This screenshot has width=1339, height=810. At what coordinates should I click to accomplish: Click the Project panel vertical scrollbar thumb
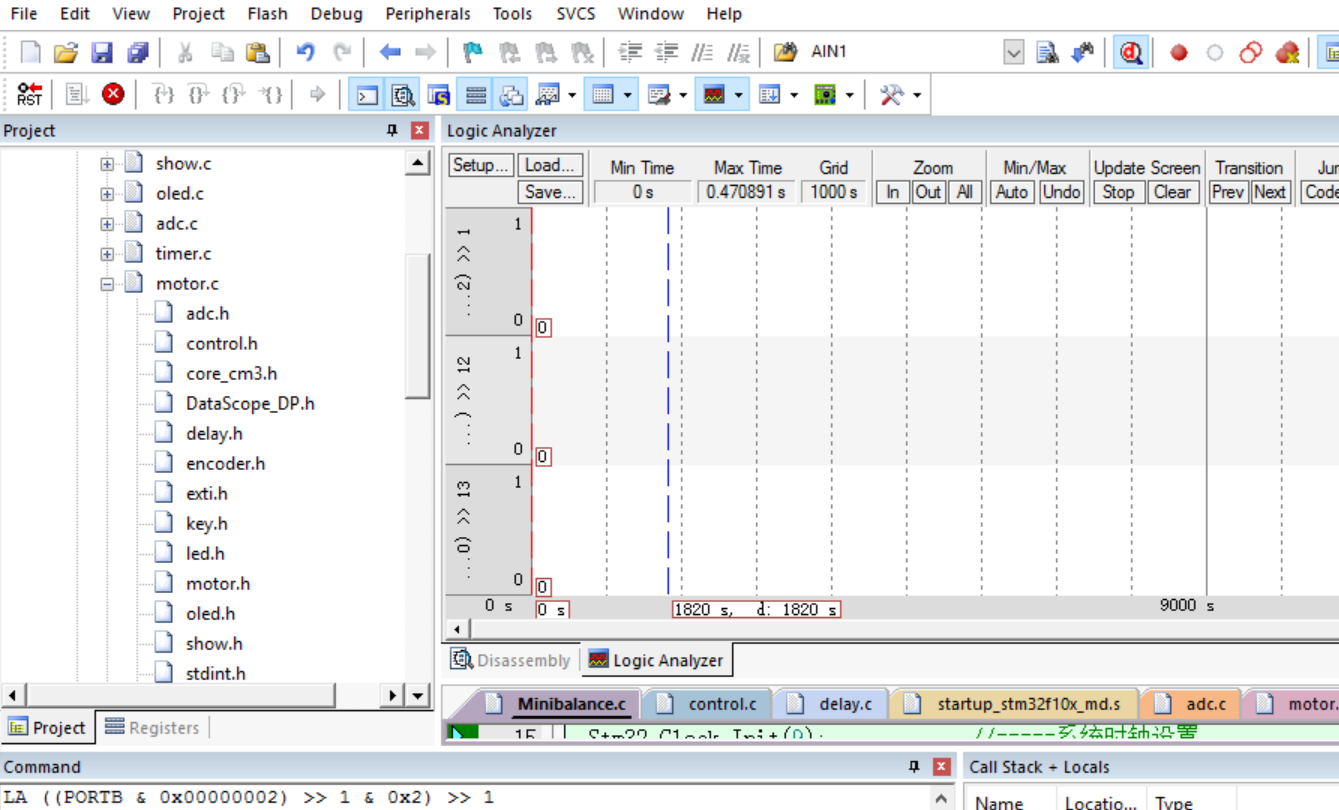pyautogui.click(x=417, y=325)
